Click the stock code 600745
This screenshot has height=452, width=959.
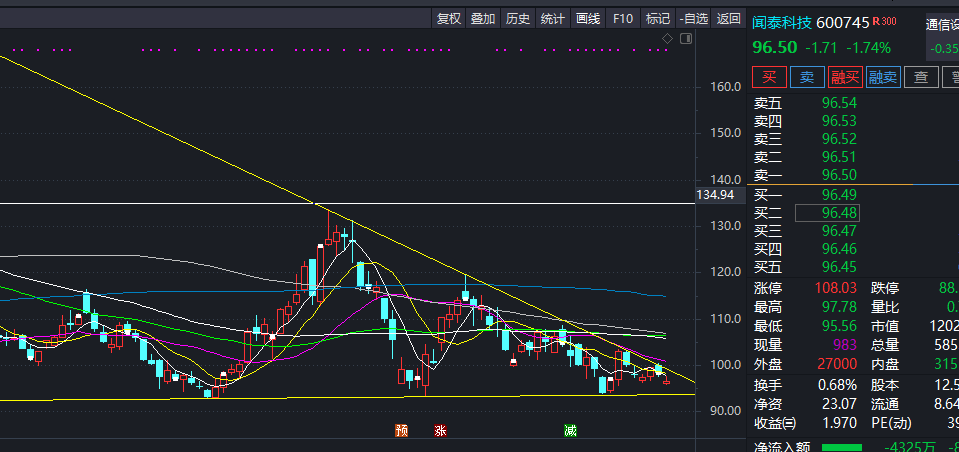(843, 23)
